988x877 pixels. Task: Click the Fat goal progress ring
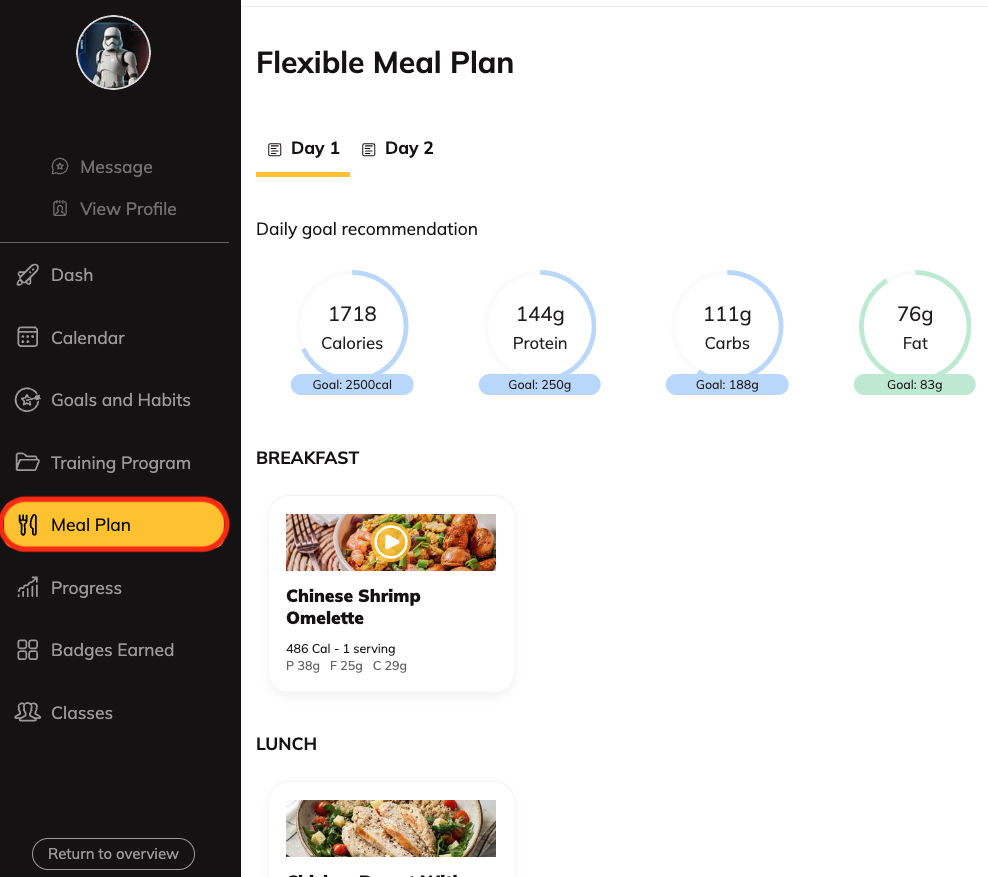(915, 326)
